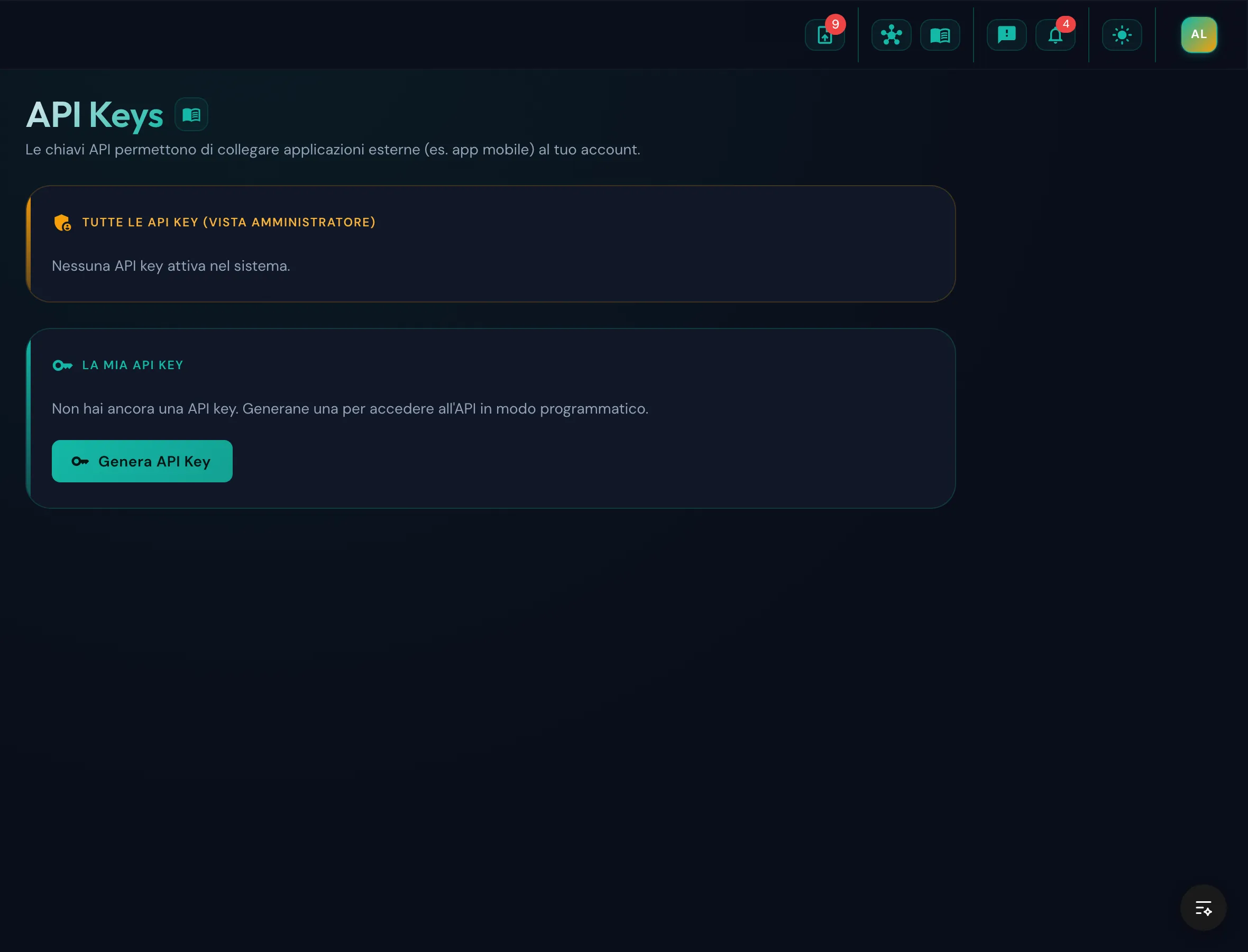The width and height of the screenshot is (1248, 952).
Task: Open the feedback report chat icon
Action: click(x=1007, y=35)
